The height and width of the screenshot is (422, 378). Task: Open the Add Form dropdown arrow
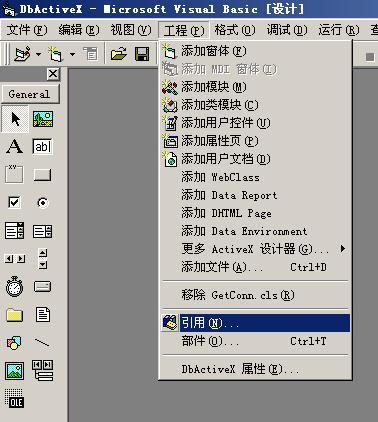(x=72, y=54)
